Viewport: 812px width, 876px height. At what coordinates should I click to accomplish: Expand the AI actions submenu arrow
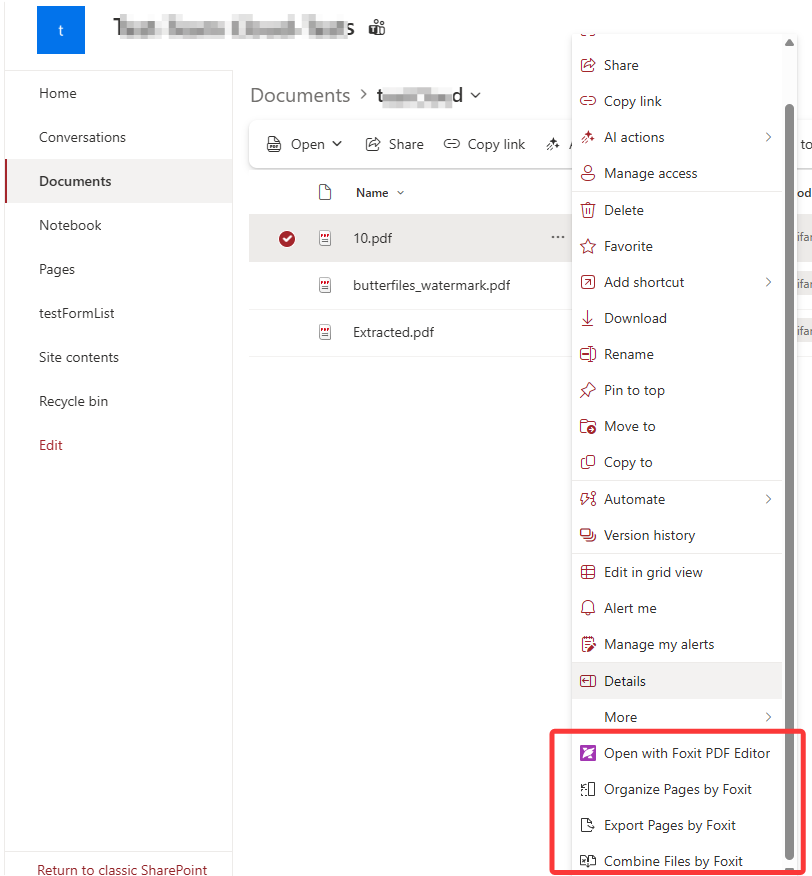coord(768,137)
